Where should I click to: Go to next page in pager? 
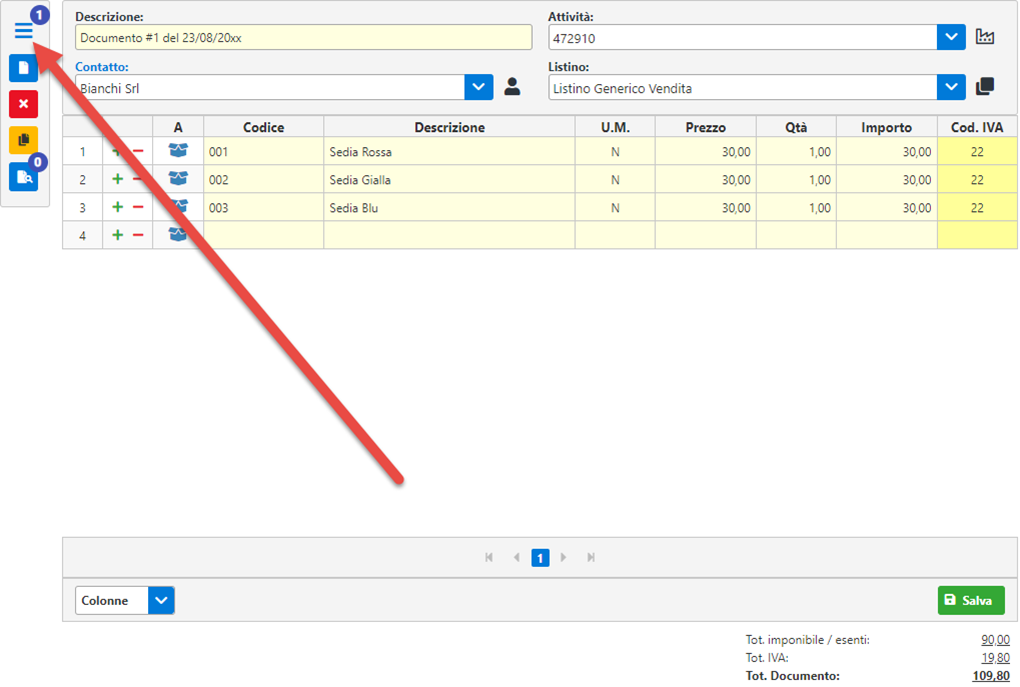(563, 558)
